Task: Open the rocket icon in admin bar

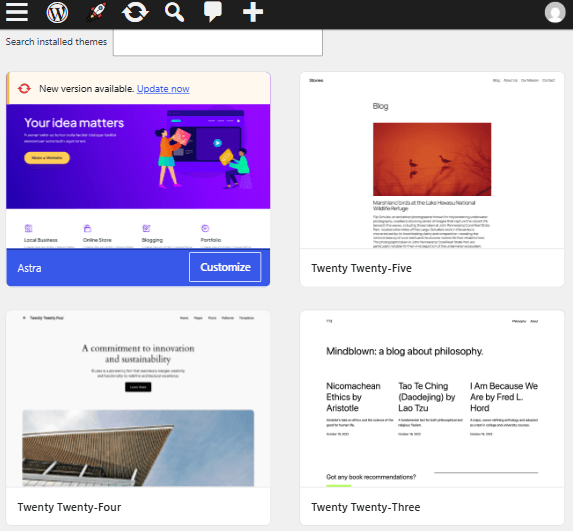Action: (x=96, y=12)
